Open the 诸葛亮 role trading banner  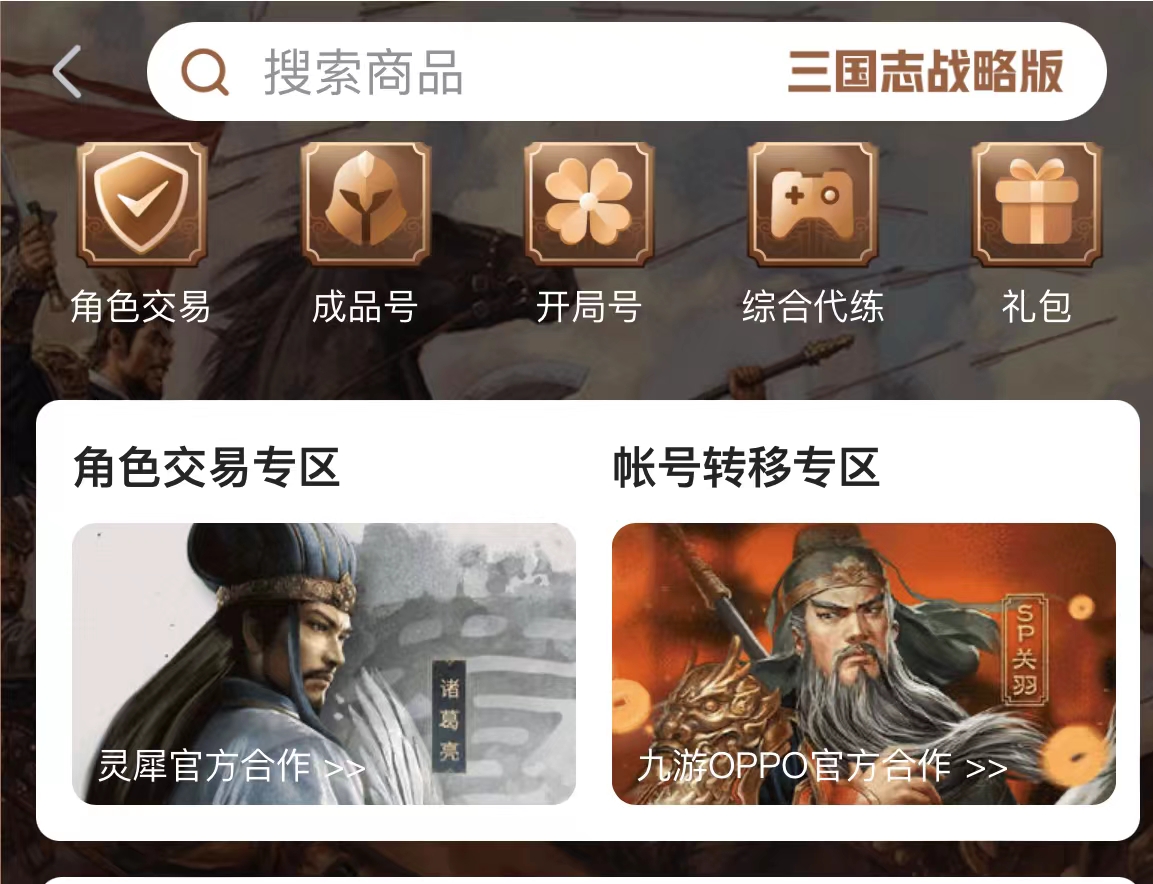click(x=324, y=663)
